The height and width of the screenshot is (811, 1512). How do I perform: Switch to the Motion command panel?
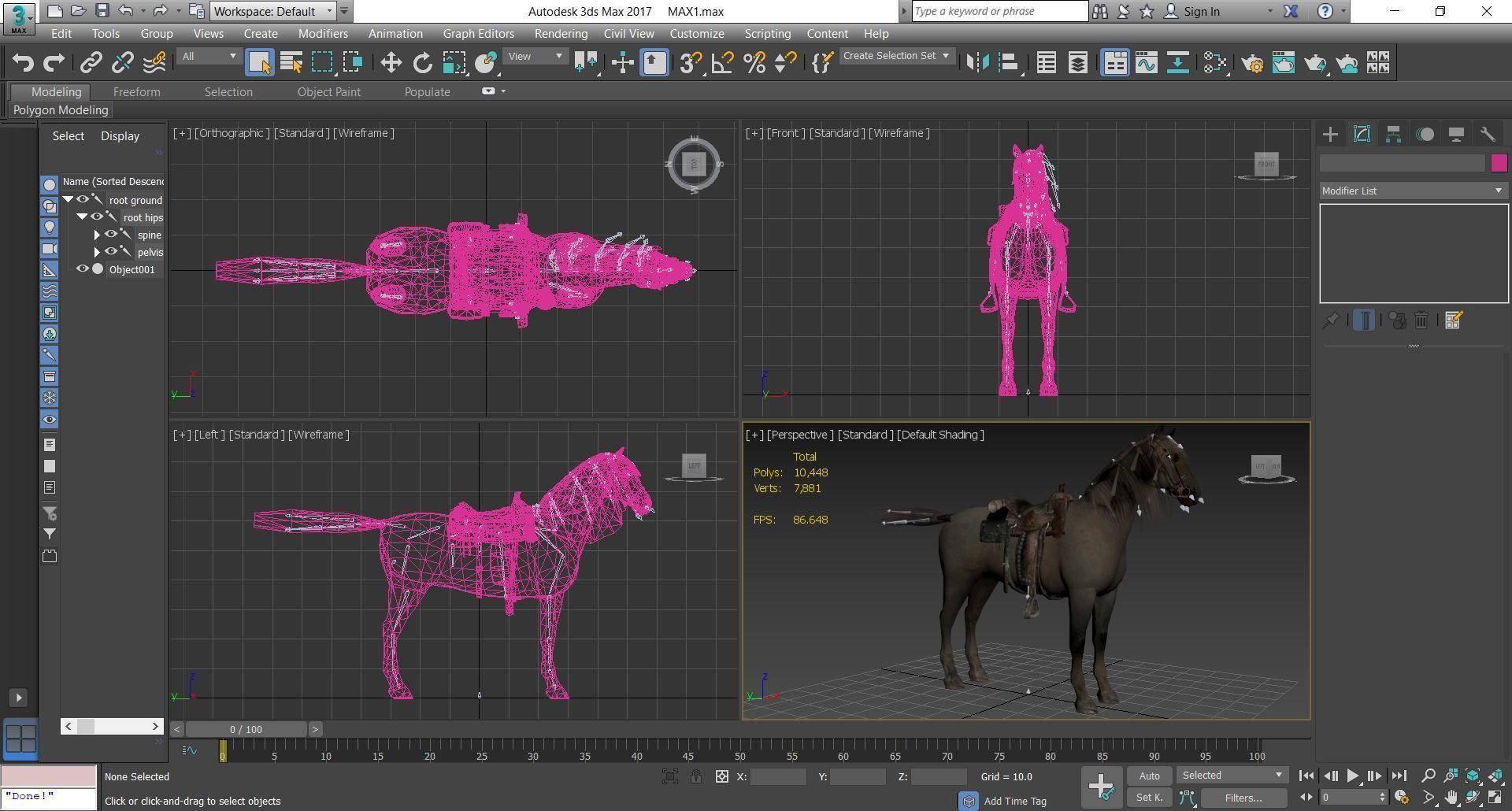(x=1425, y=134)
